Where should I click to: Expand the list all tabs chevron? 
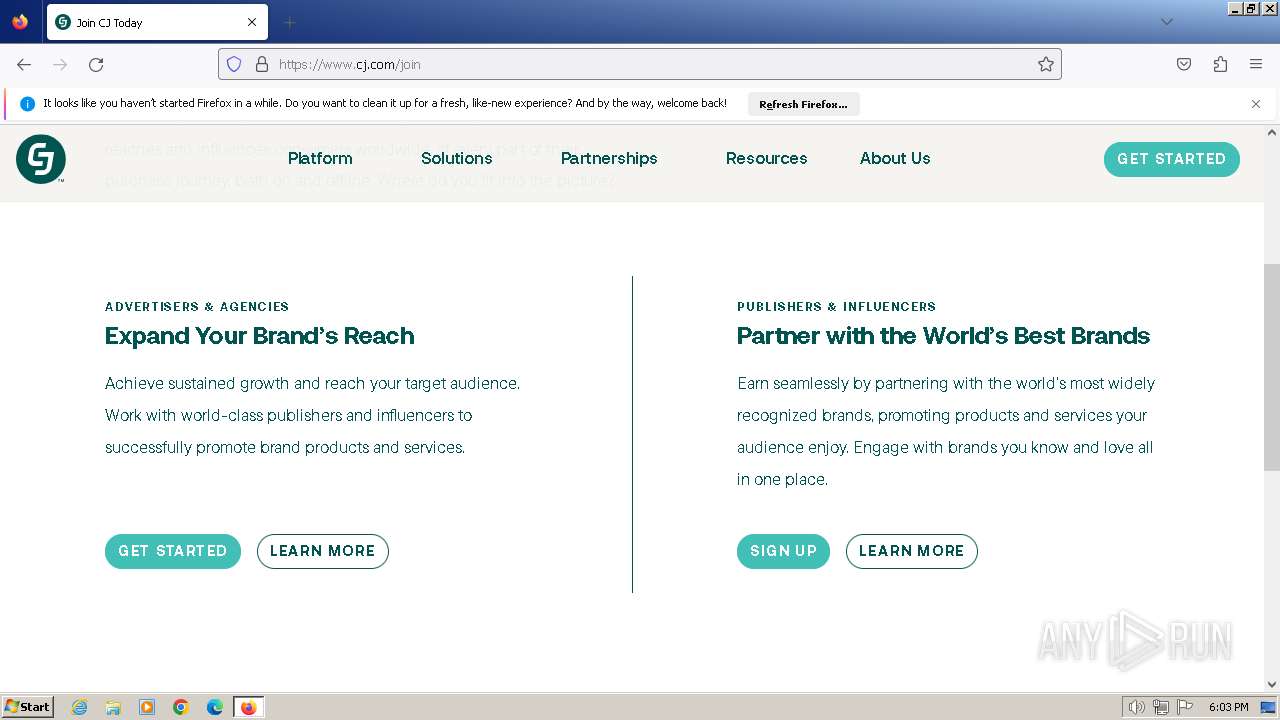click(x=1166, y=22)
